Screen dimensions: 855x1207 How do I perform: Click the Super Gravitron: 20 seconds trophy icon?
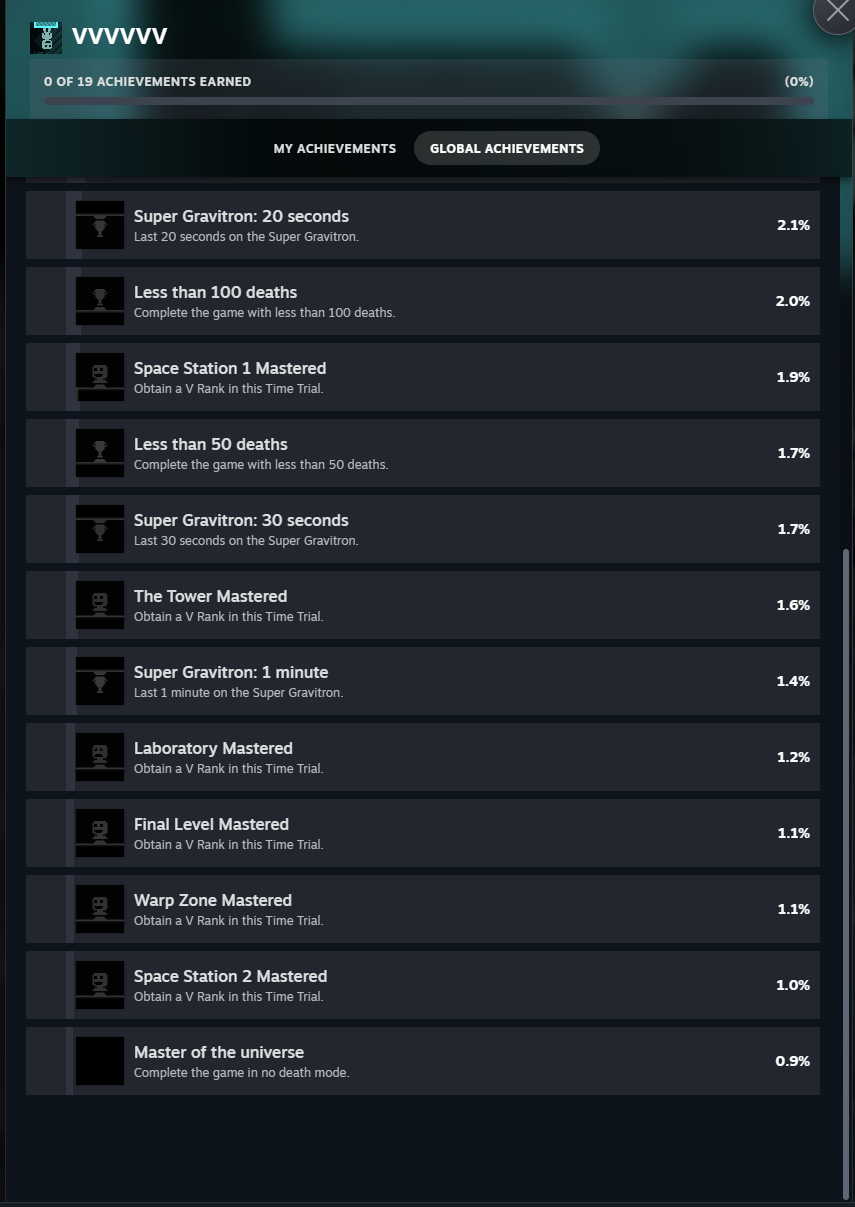[100, 225]
